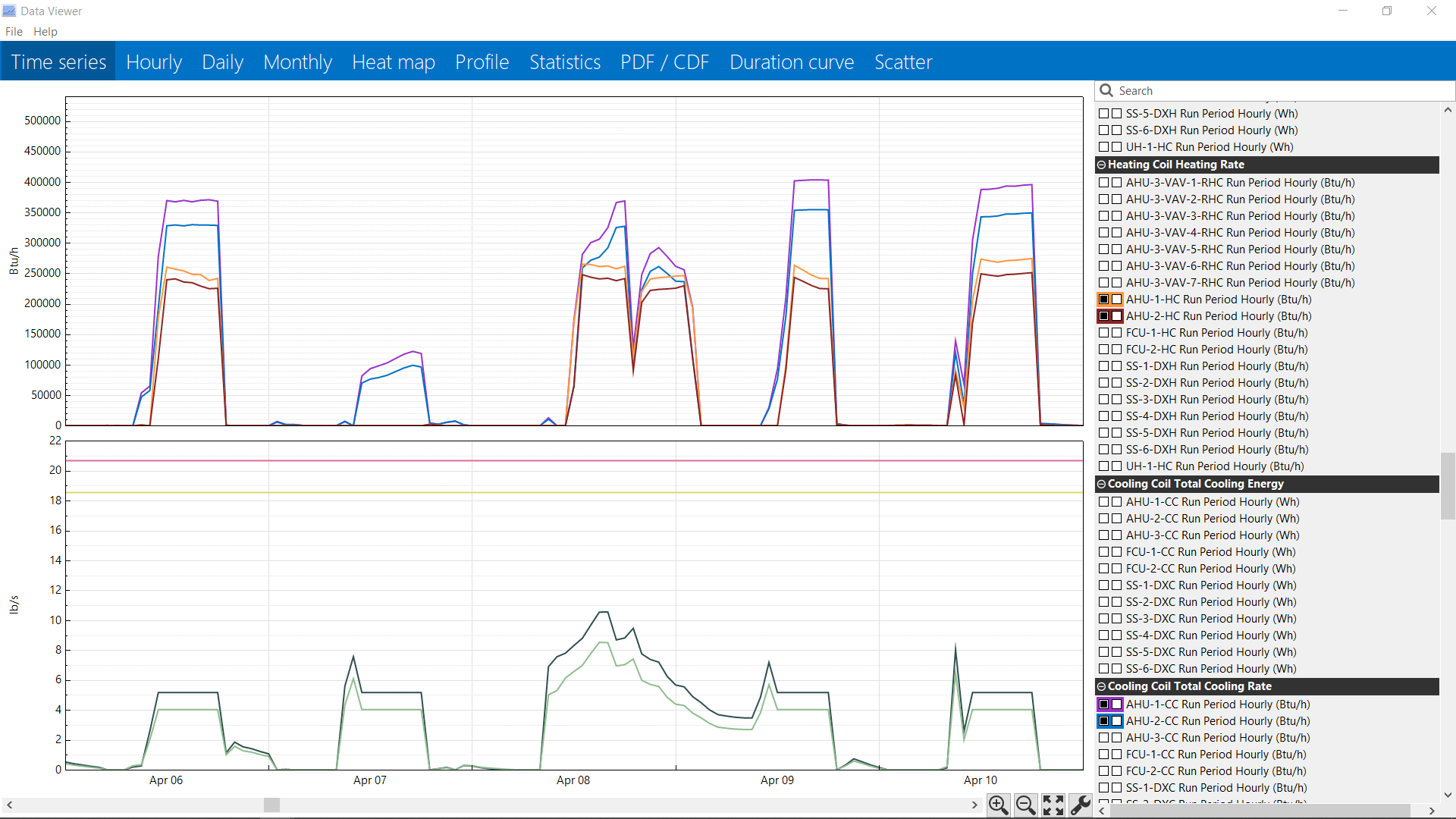Select AHU-2-CC Run Period Hourly (Wh) row
Screen dimensions: 1456x819
(x=1268, y=519)
